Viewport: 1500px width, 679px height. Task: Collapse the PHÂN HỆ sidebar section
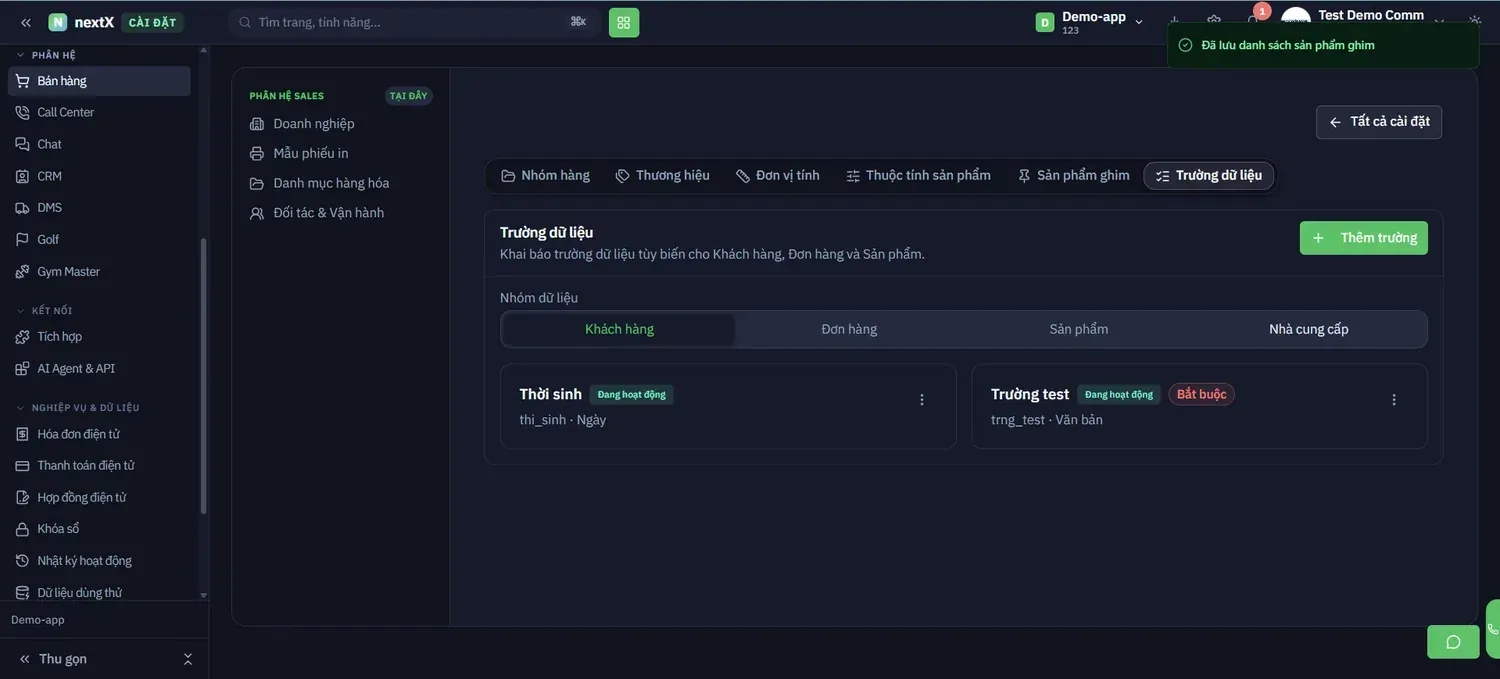[46, 55]
